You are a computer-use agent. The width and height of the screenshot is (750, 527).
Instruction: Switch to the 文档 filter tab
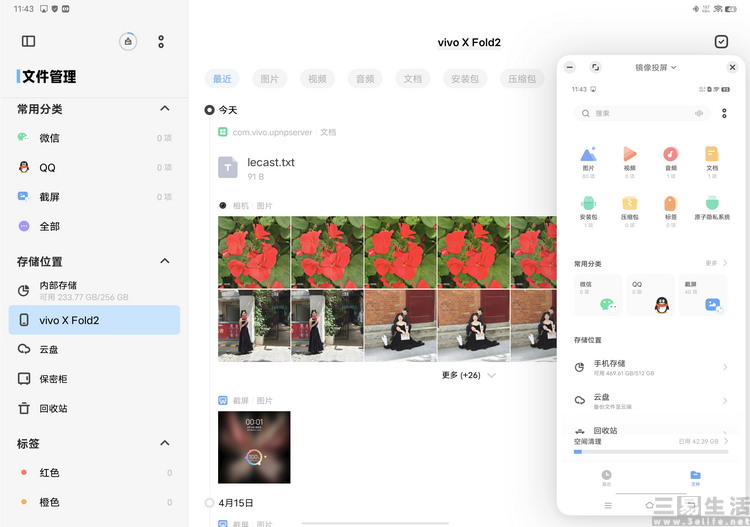click(x=412, y=79)
